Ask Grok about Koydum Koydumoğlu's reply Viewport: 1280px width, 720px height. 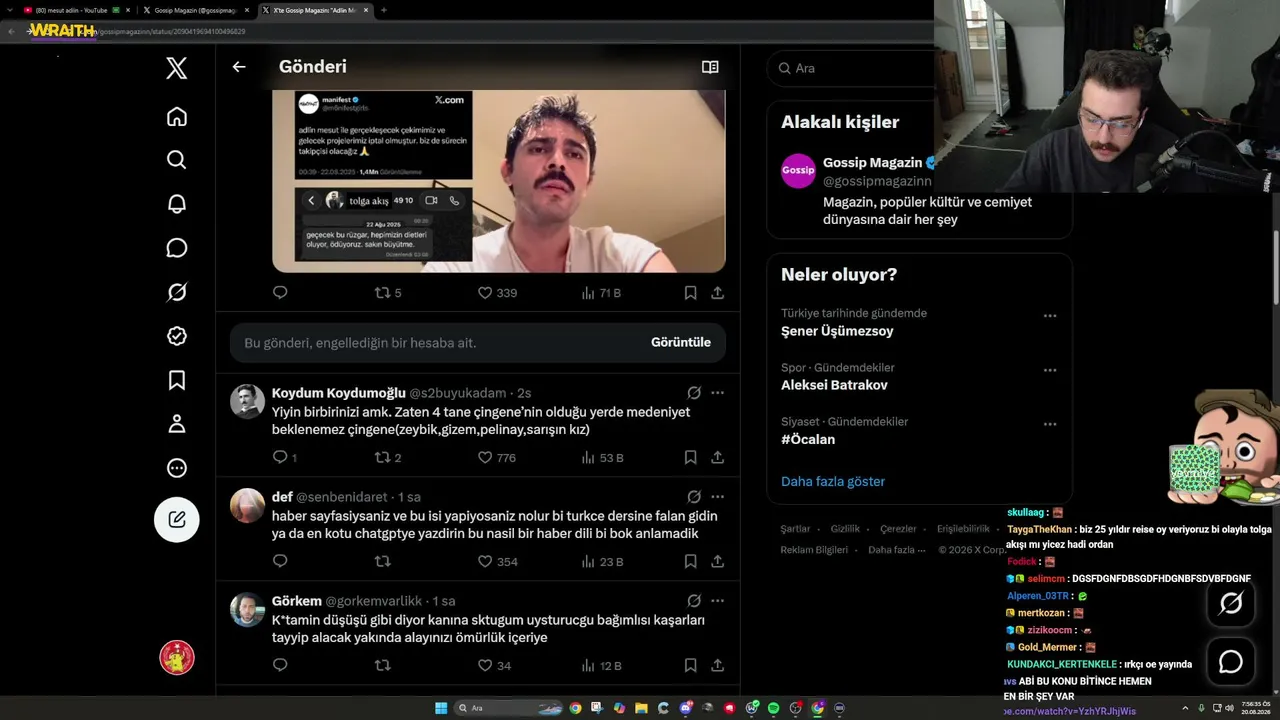point(694,393)
